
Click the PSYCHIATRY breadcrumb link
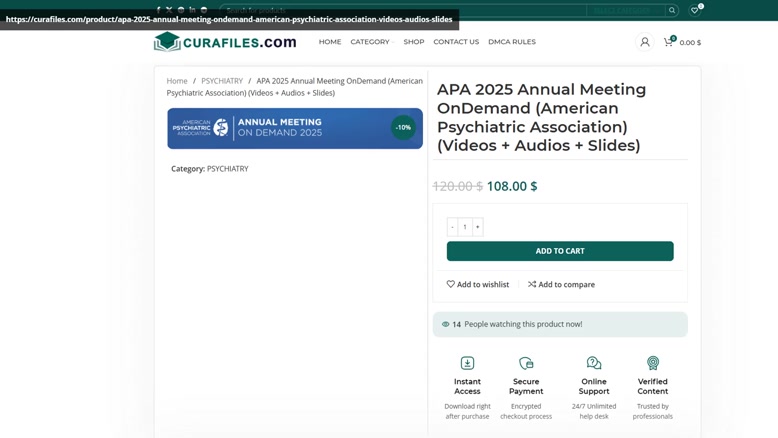coord(222,81)
